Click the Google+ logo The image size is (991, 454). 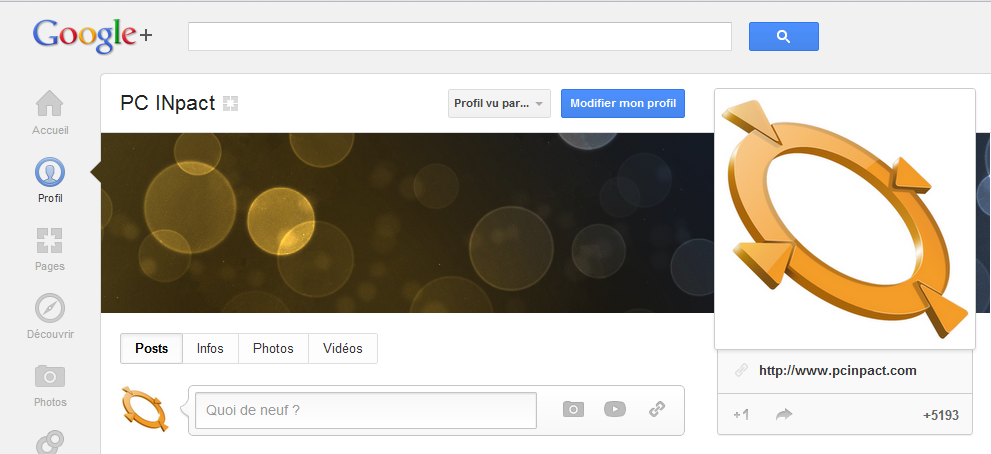click(x=92, y=36)
